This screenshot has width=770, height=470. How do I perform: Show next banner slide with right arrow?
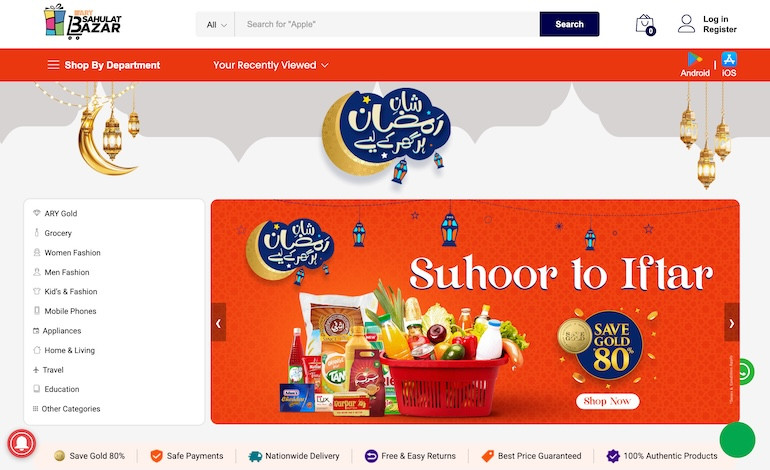click(x=732, y=323)
